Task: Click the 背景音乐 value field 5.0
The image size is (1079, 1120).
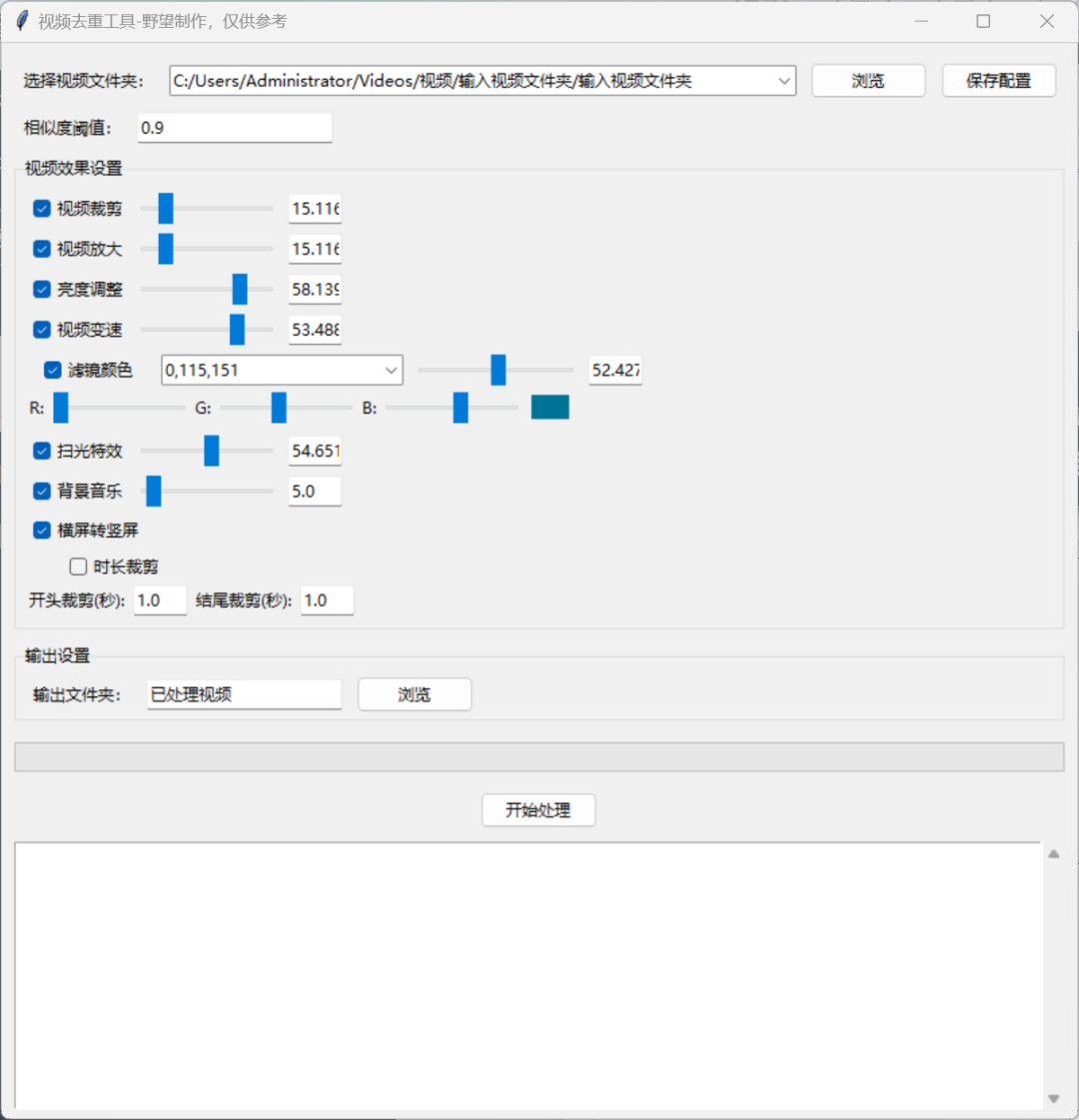Action: 315,491
